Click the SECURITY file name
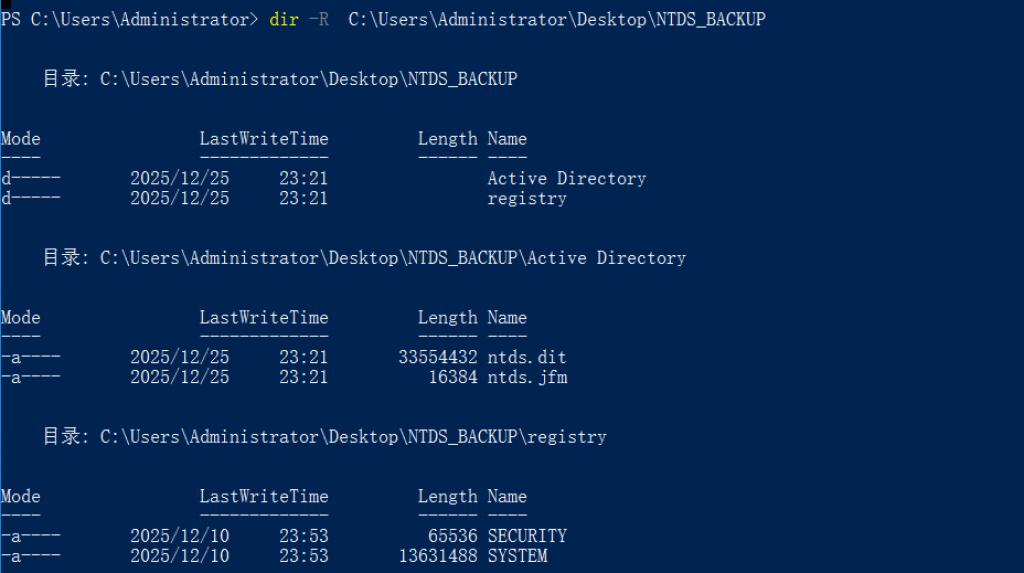Screen dimensions: 1024x573 click(x=527, y=537)
